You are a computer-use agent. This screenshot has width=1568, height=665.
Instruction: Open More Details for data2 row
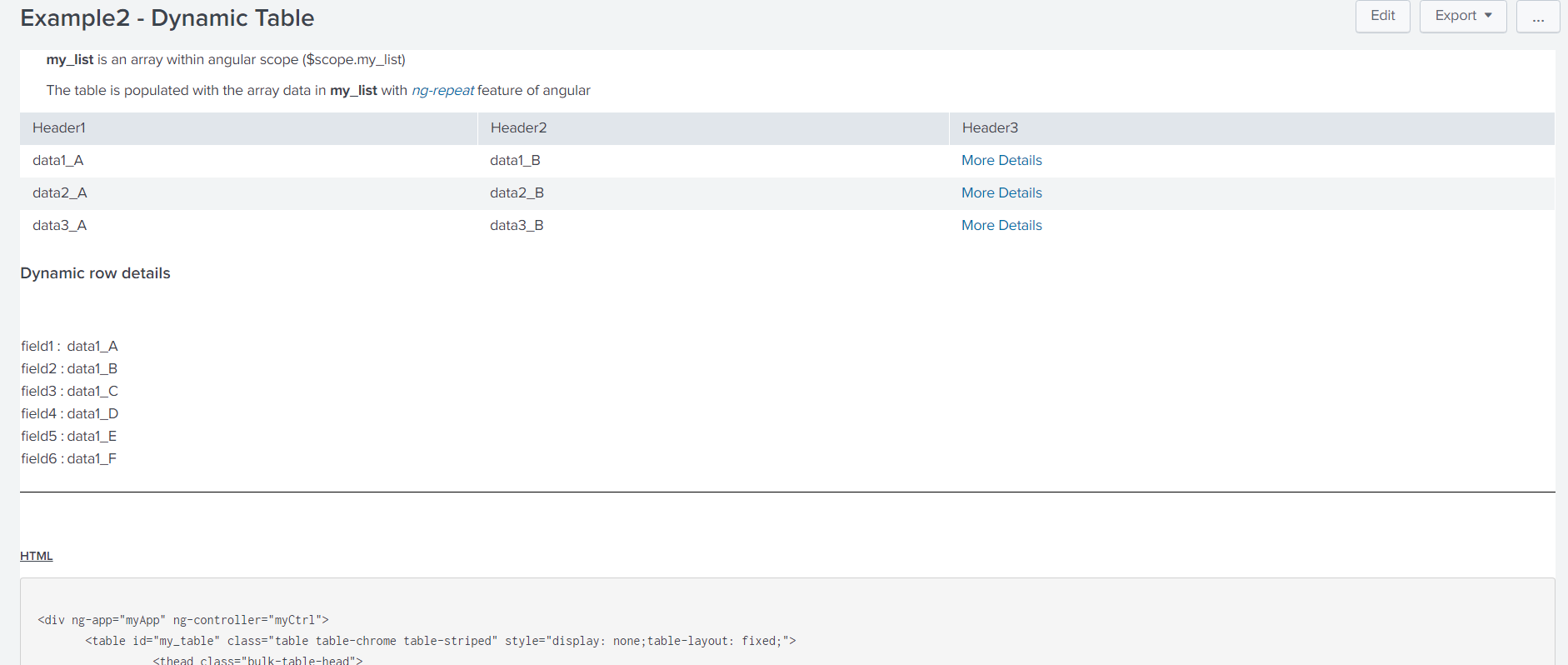tap(1001, 192)
